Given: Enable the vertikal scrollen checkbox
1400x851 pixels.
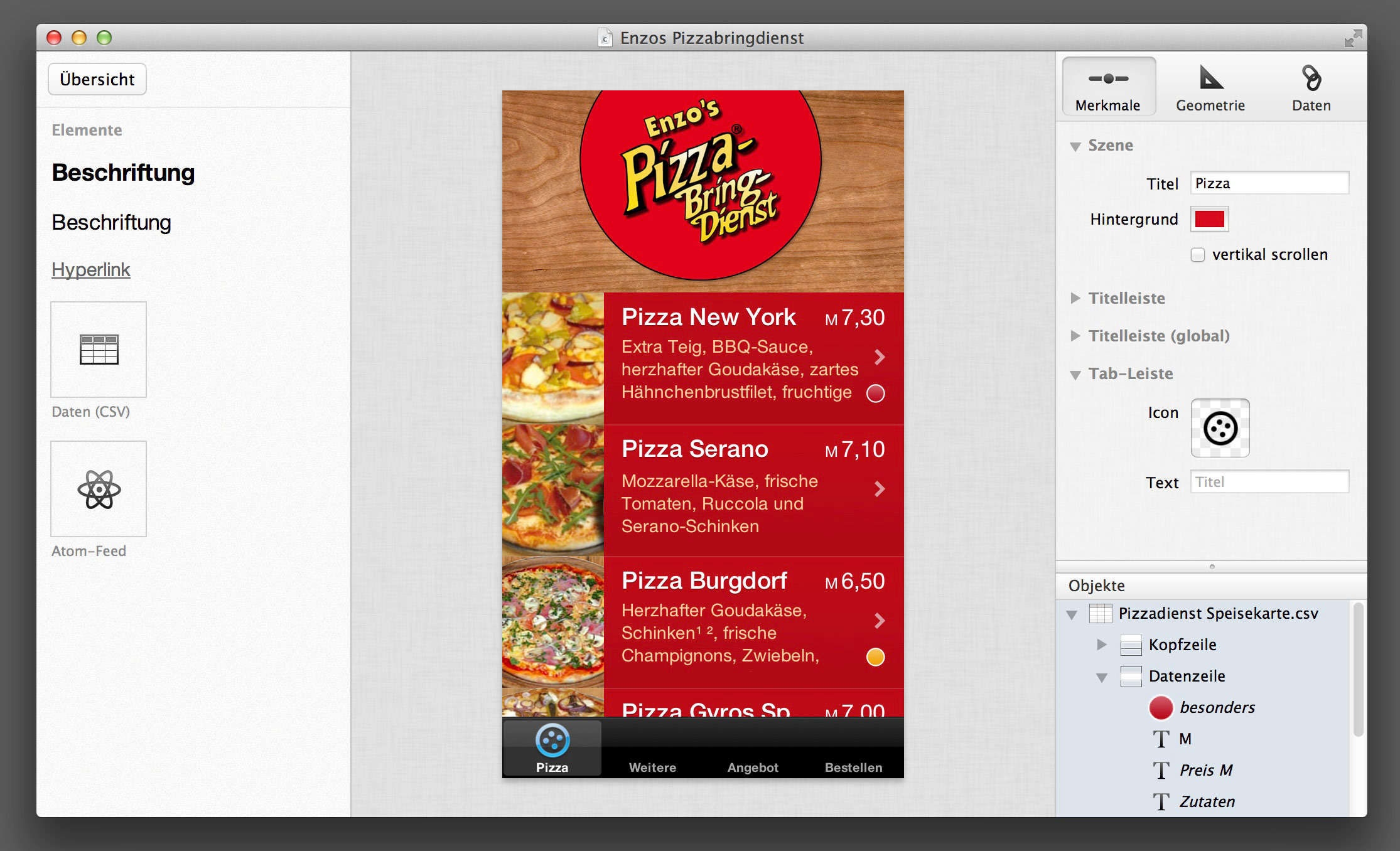Looking at the screenshot, I should click(x=1198, y=255).
